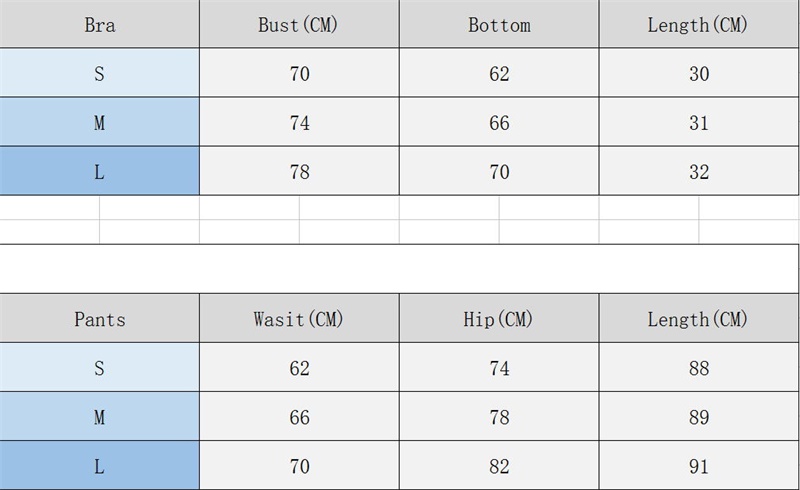Select the Bra table "Length(CM)" header
The height and width of the screenshot is (490, 800).
click(698, 25)
